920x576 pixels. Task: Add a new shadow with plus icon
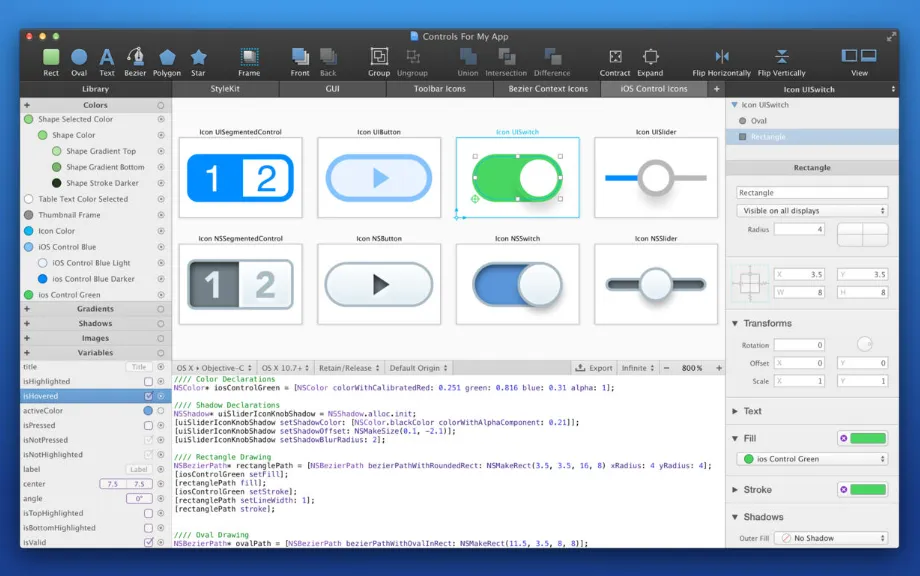point(27,323)
